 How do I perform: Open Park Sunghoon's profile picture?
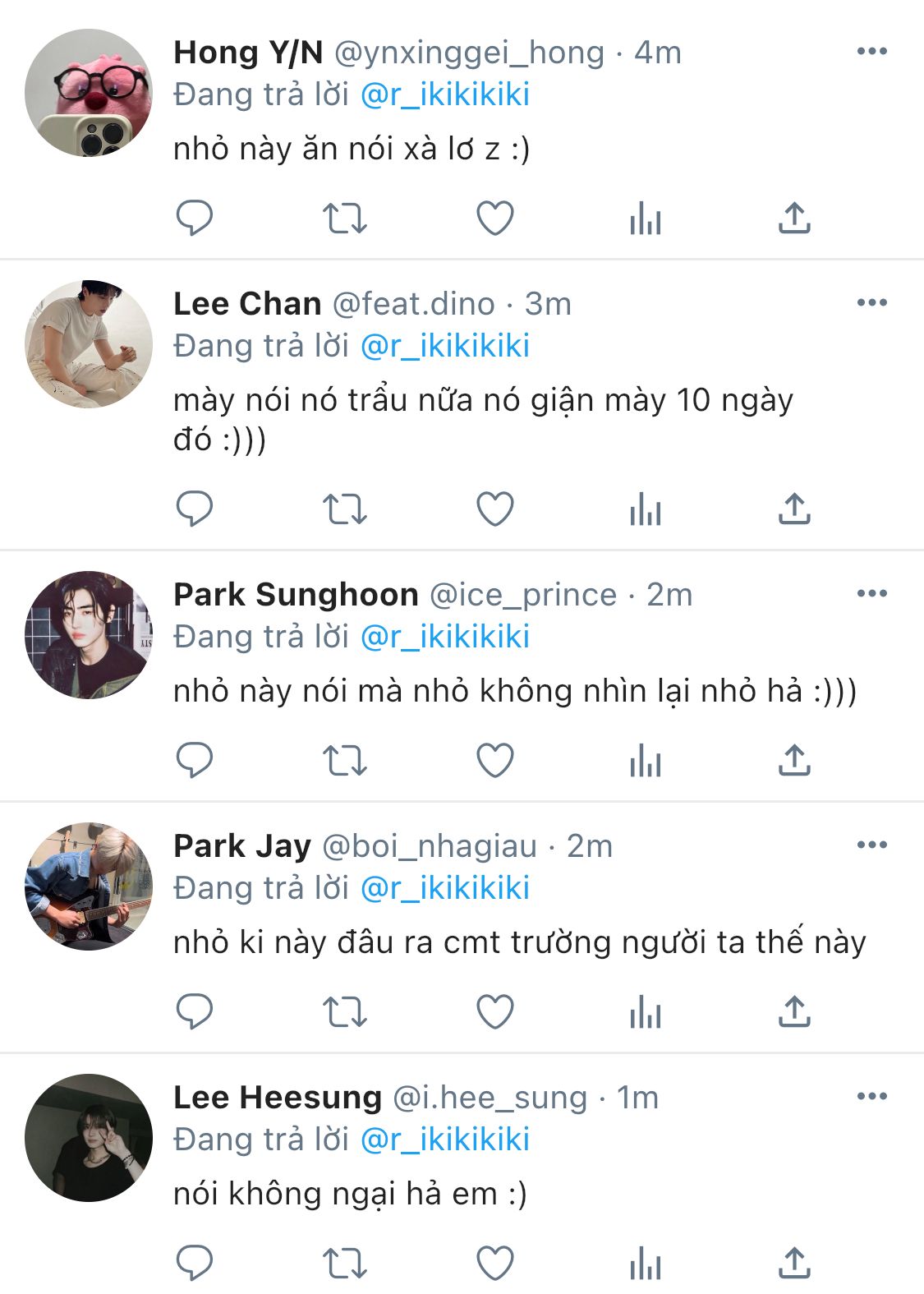click(89, 635)
